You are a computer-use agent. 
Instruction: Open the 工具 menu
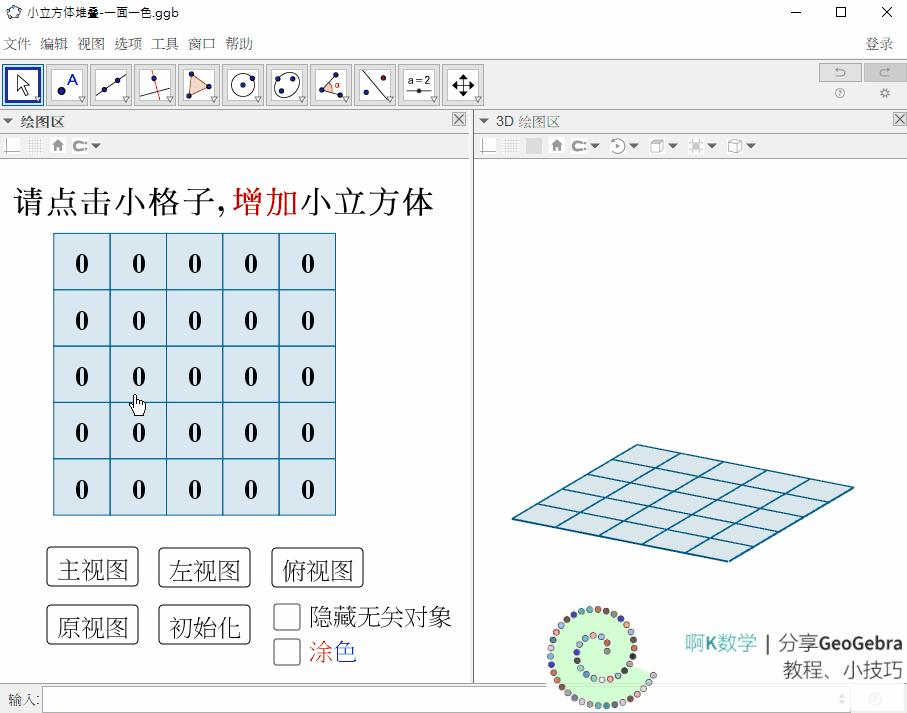click(x=165, y=43)
